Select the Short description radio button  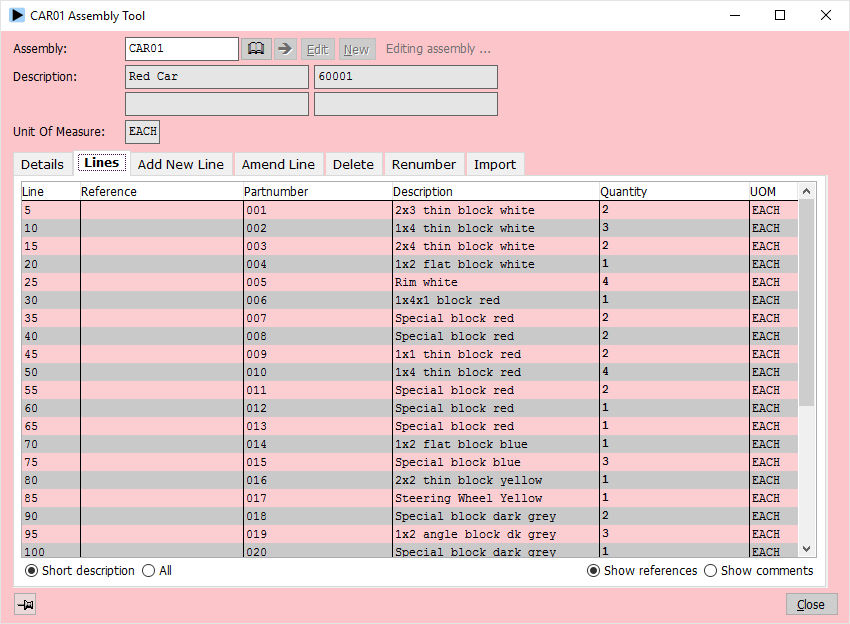31,570
